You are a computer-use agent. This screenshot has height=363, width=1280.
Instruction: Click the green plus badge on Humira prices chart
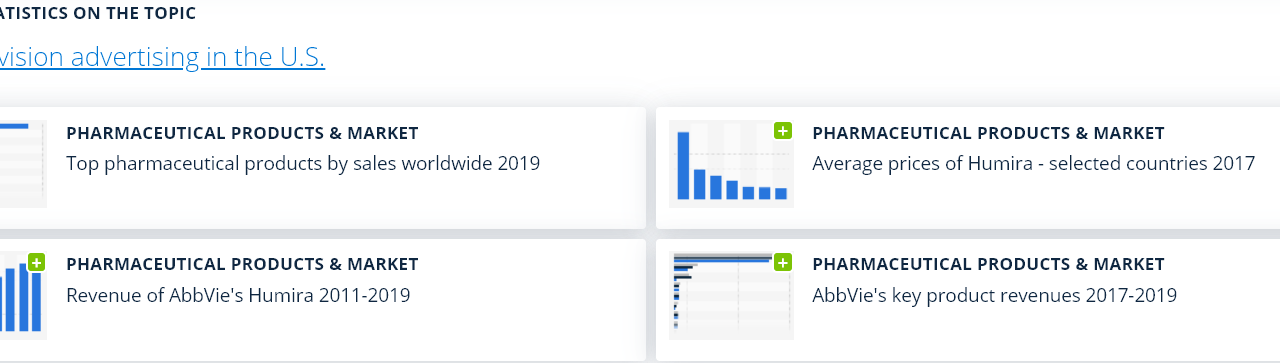coord(783,131)
